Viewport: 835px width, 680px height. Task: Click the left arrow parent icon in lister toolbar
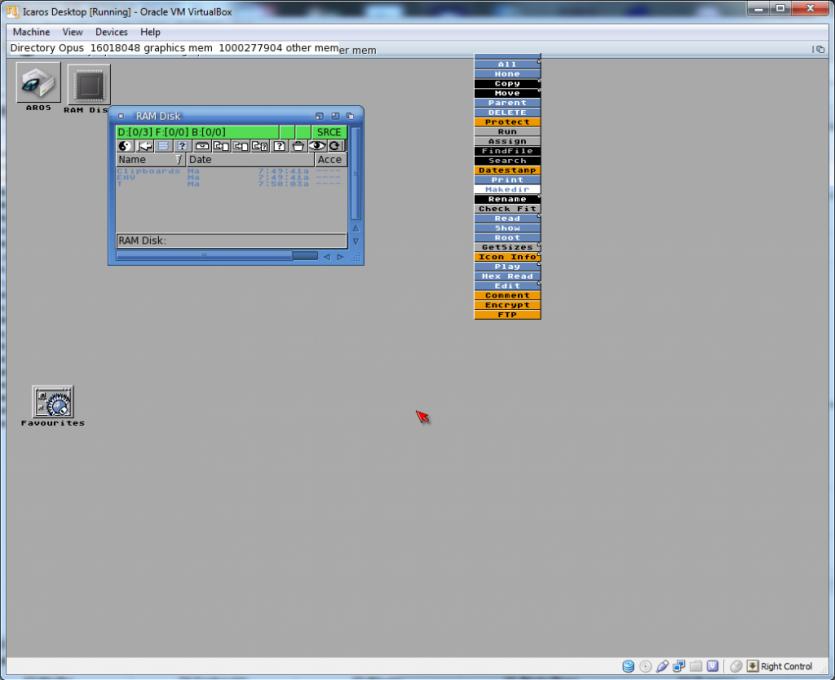tap(144, 146)
